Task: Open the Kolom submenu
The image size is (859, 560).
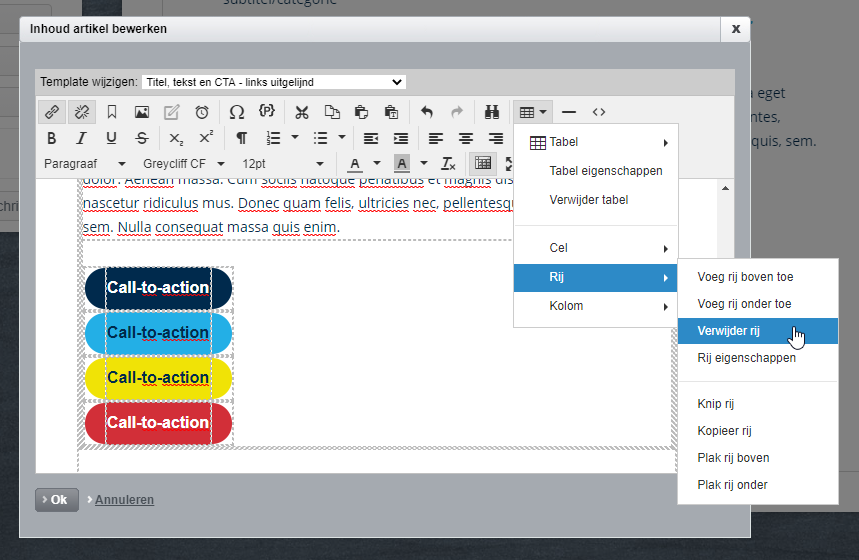Action: 595,306
